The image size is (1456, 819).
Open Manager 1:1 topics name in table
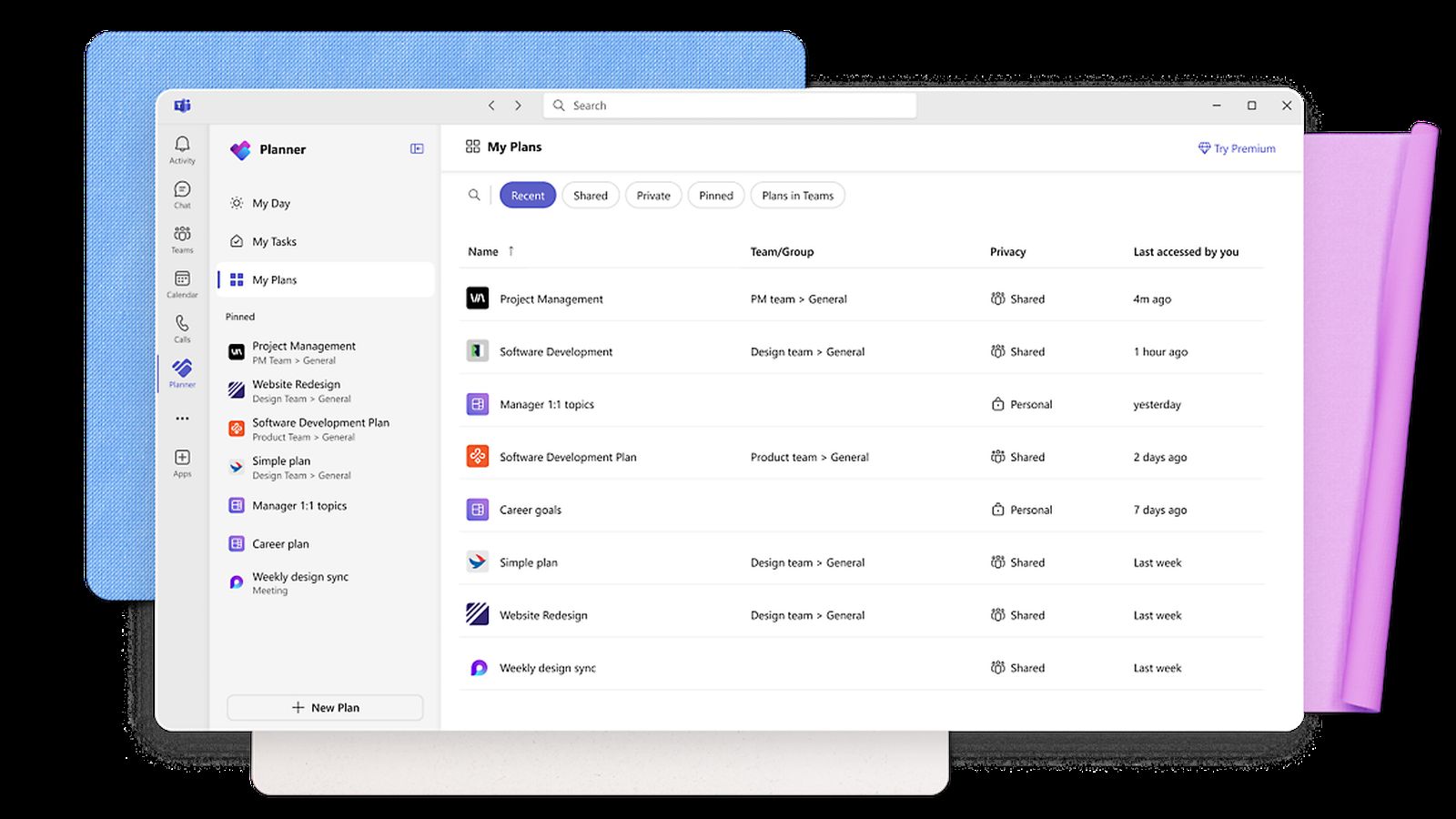pos(547,405)
